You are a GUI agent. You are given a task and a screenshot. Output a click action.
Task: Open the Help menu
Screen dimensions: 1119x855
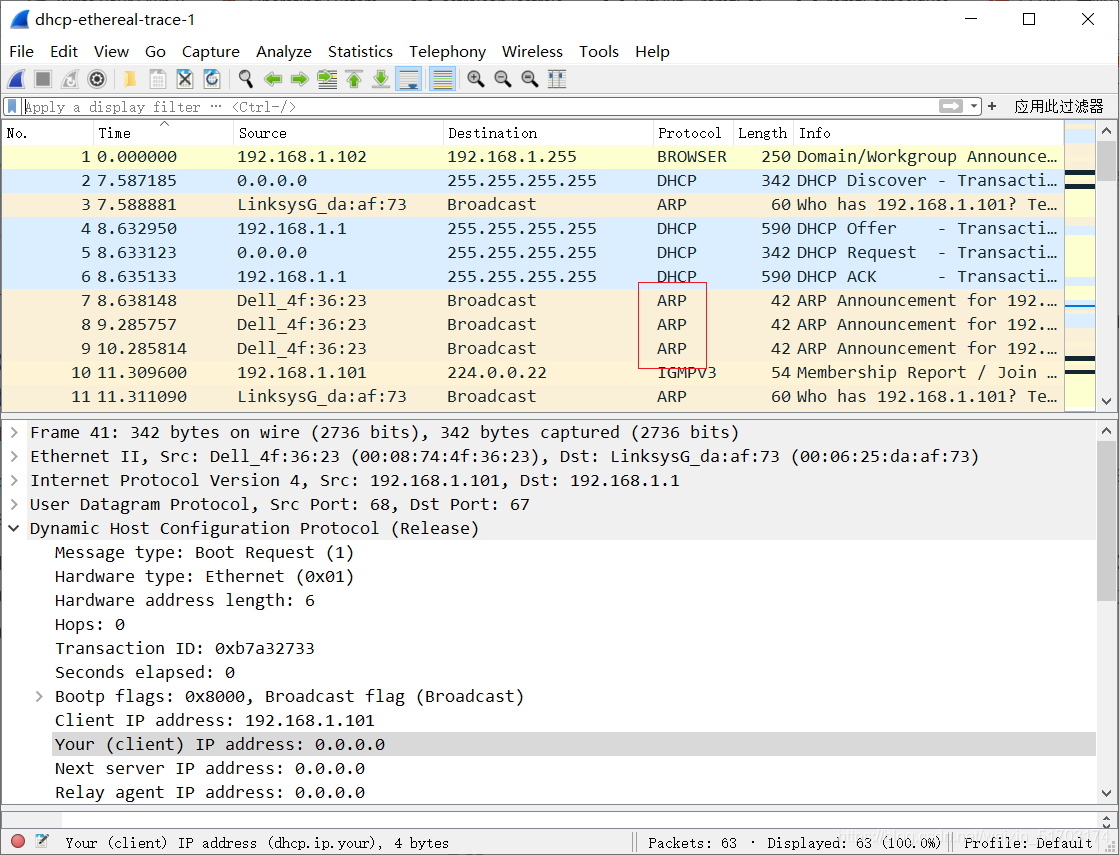(652, 51)
